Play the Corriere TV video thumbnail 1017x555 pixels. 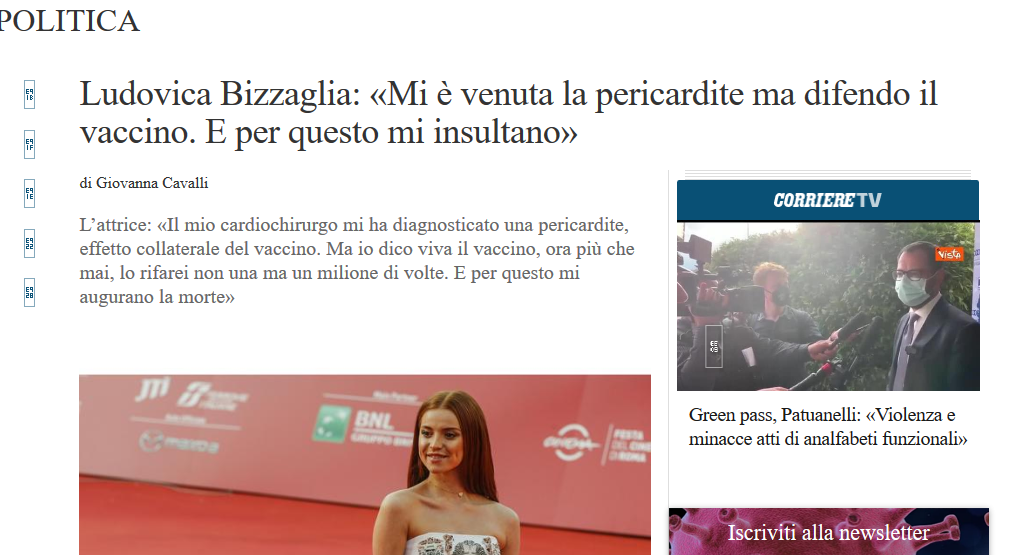[828, 306]
